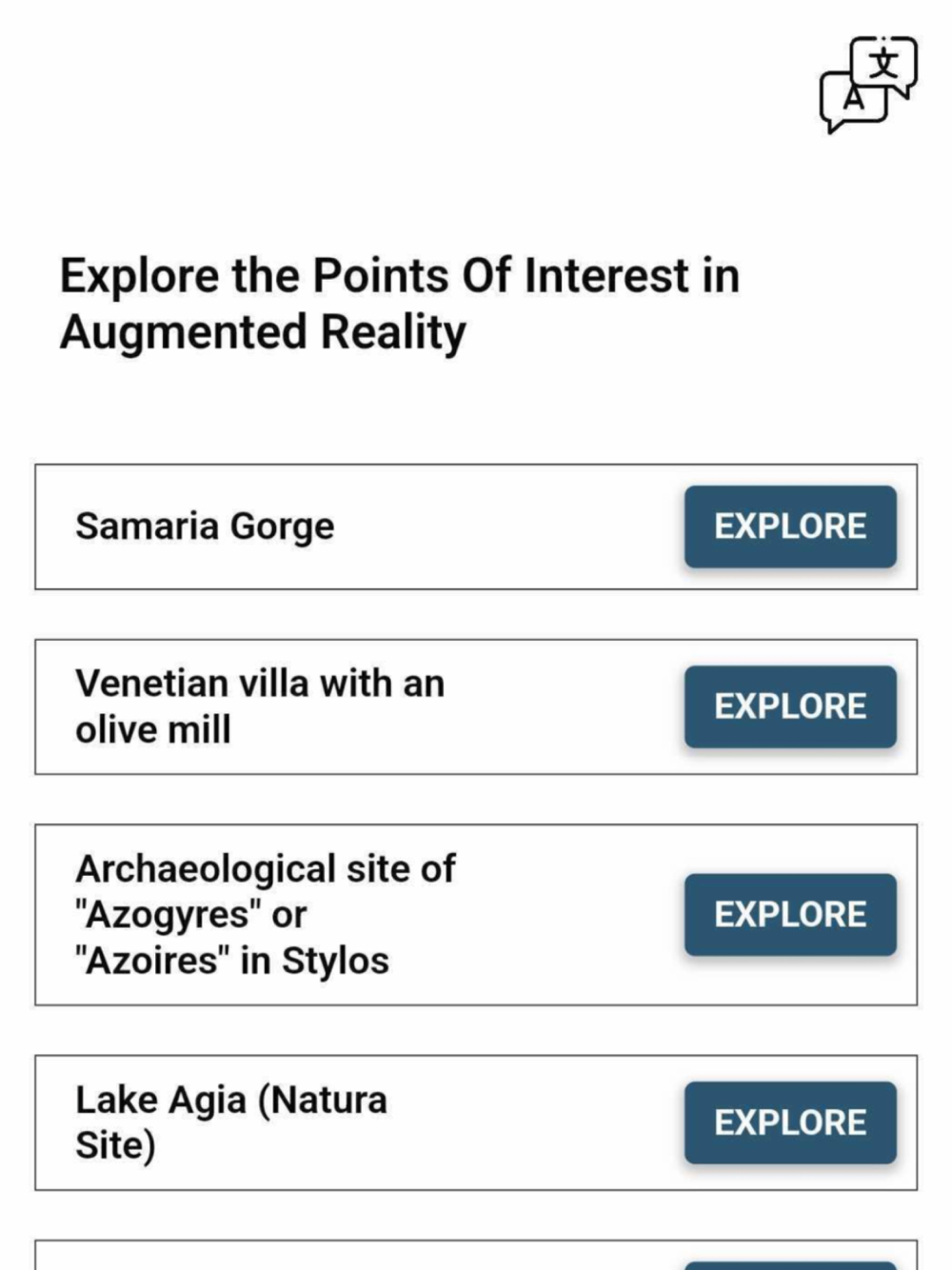Tap the 'Archaeological site of' text line

pos(266,868)
